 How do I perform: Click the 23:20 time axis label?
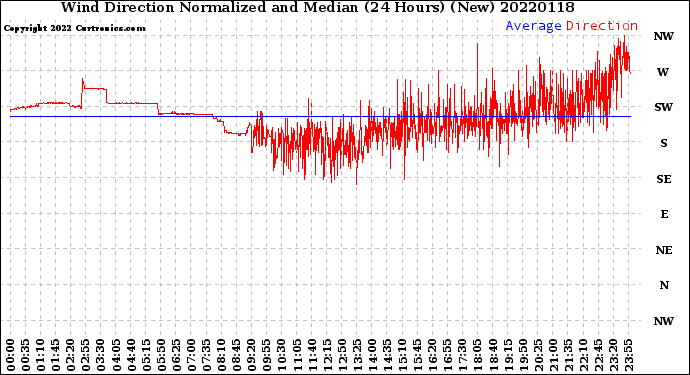pos(613,355)
